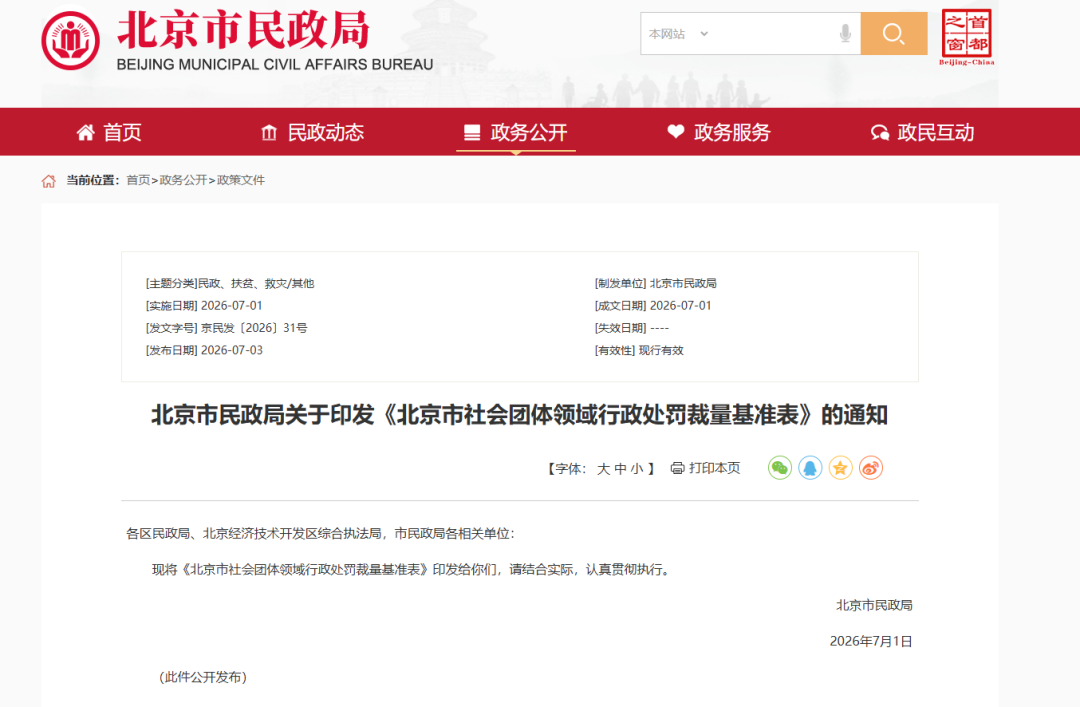Follow the 政务公开 breadcrumb link

click(183, 180)
